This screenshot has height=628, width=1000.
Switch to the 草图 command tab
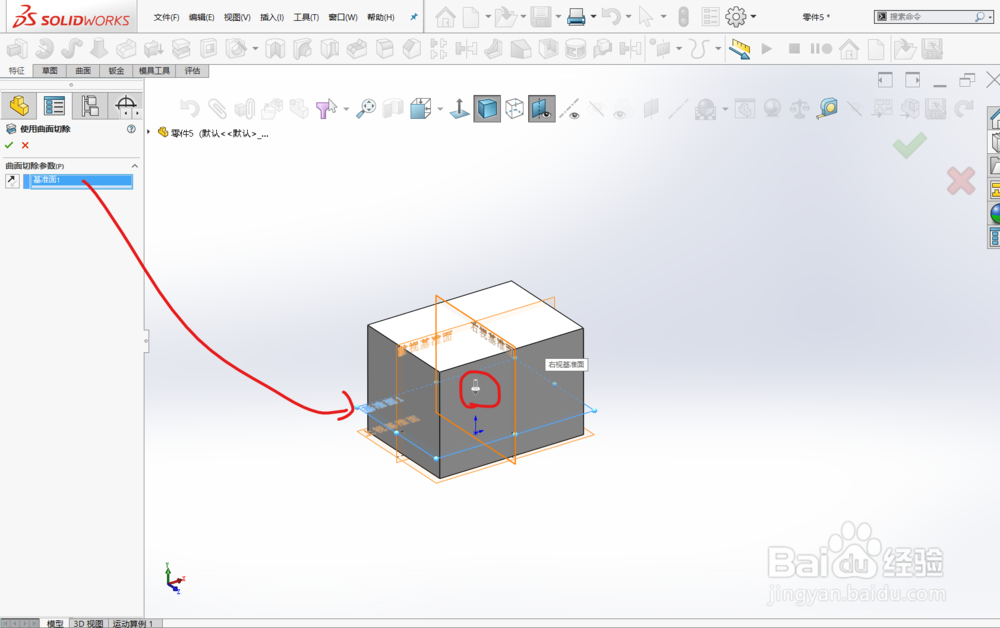[x=50, y=71]
